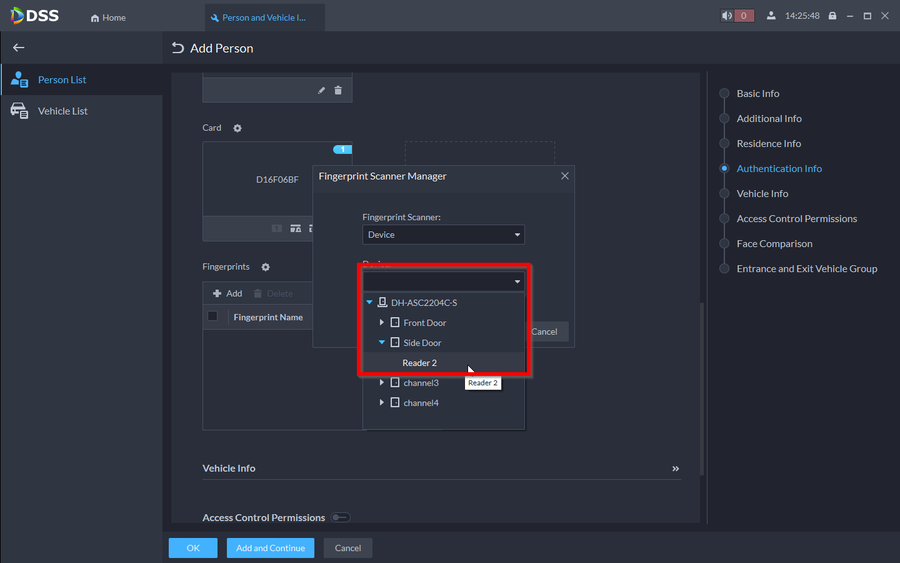This screenshot has height=563, width=900.
Task: Open the Fingerprint Scanner dropdown showing Device
Action: click(443, 234)
